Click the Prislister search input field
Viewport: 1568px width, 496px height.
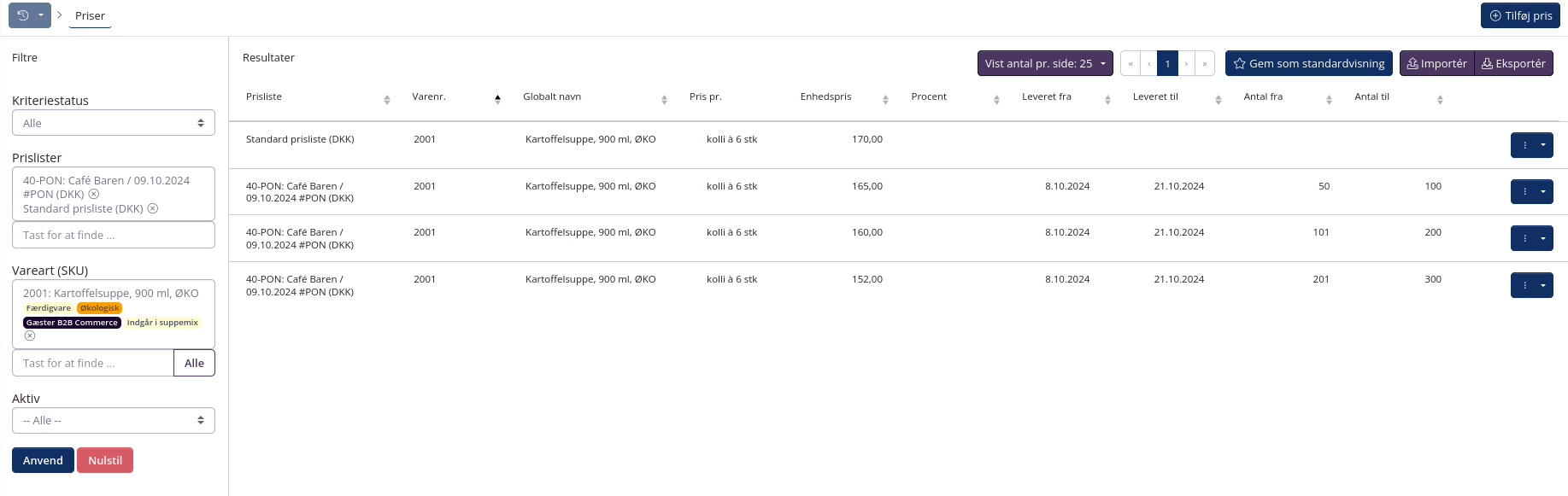(114, 236)
